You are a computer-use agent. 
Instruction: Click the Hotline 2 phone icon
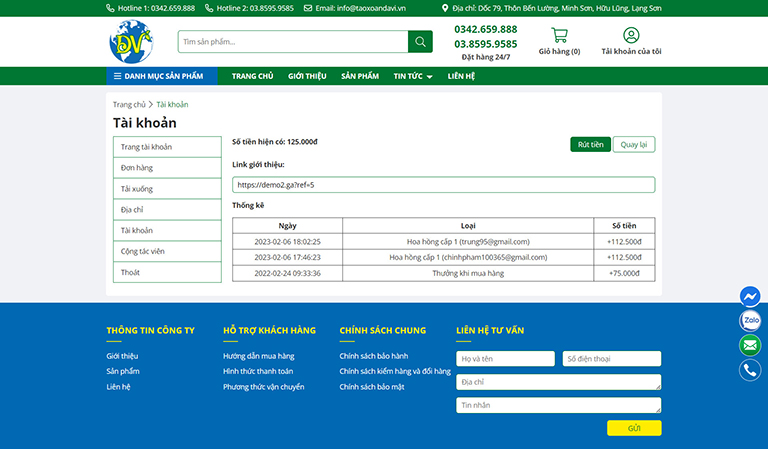tap(209, 8)
